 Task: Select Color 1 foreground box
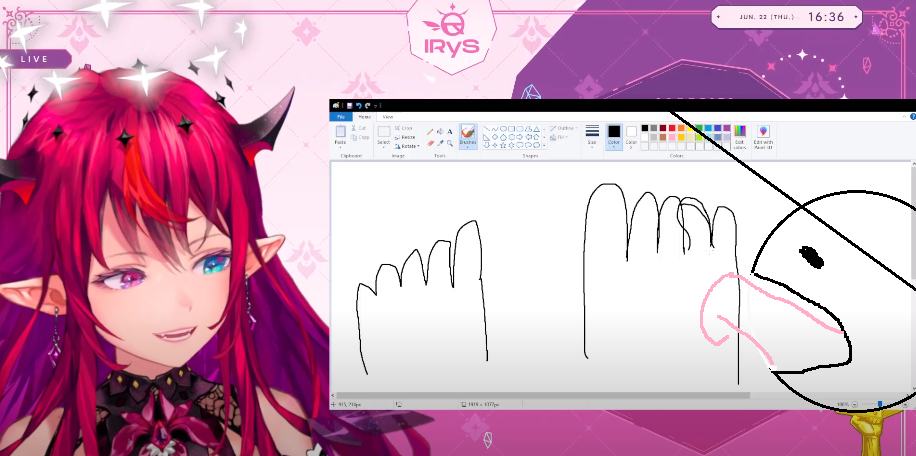coord(614,137)
